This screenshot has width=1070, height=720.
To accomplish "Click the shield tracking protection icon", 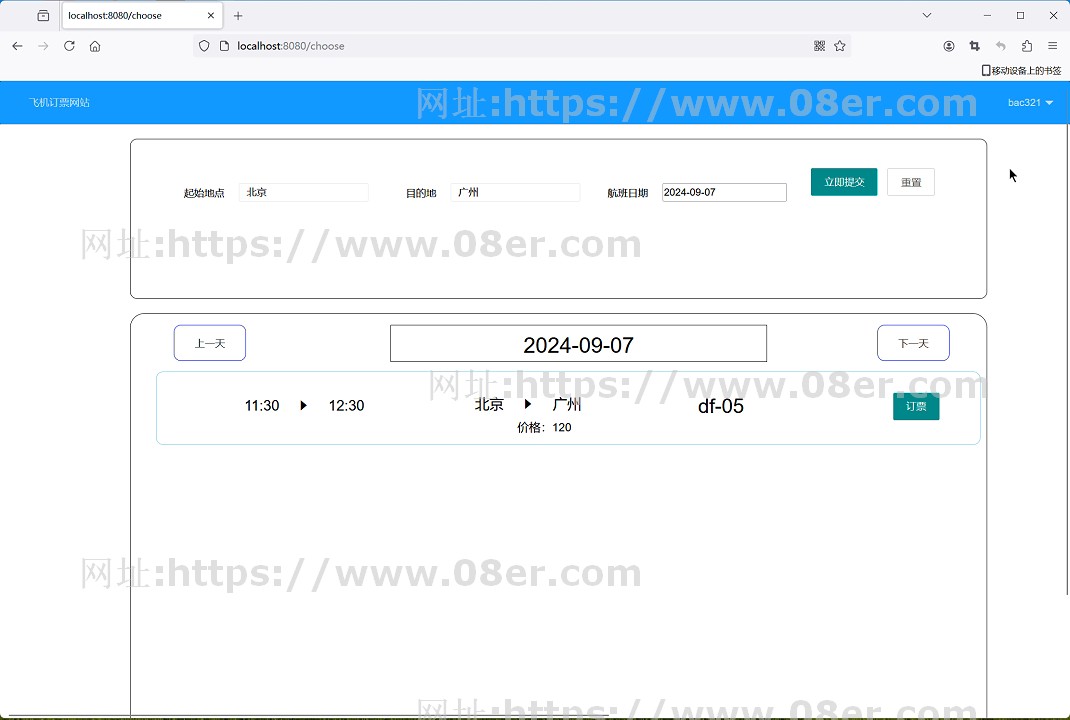I will 203,46.
